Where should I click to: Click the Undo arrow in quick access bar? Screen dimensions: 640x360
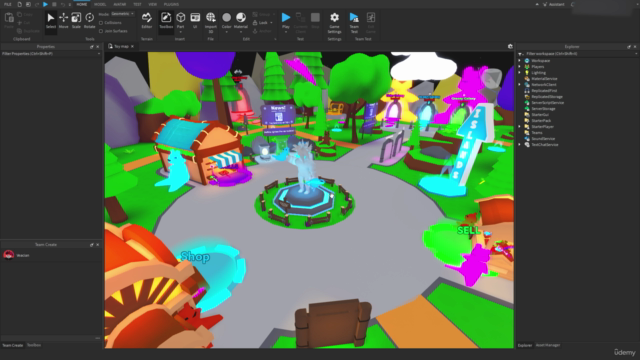(x=62, y=4)
